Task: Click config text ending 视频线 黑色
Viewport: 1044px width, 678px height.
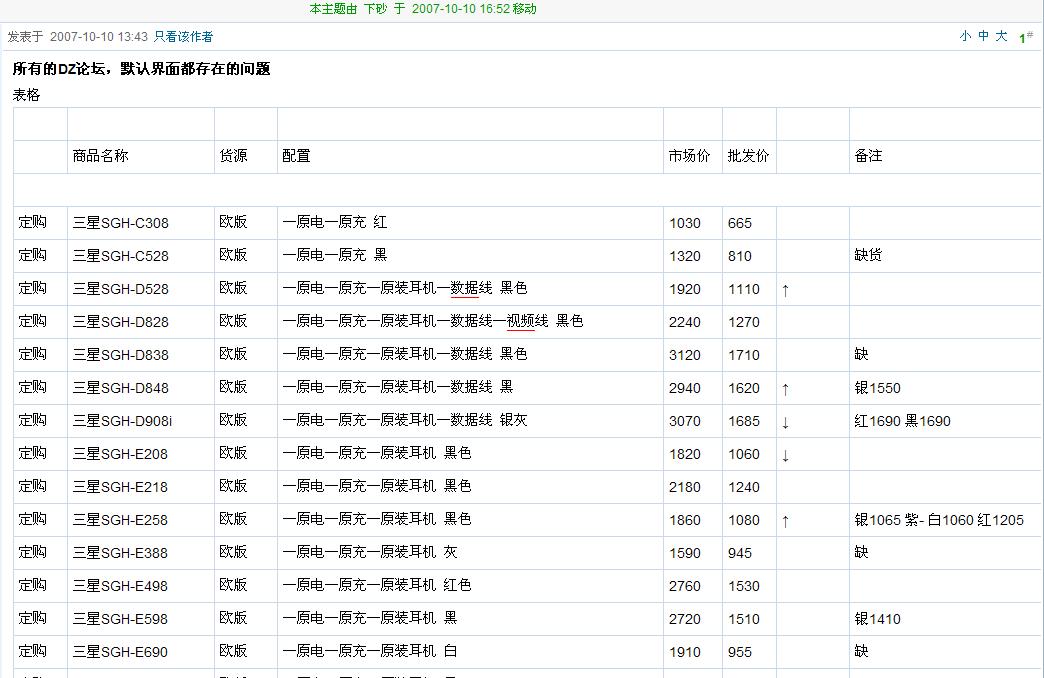Action: [x=433, y=322]
